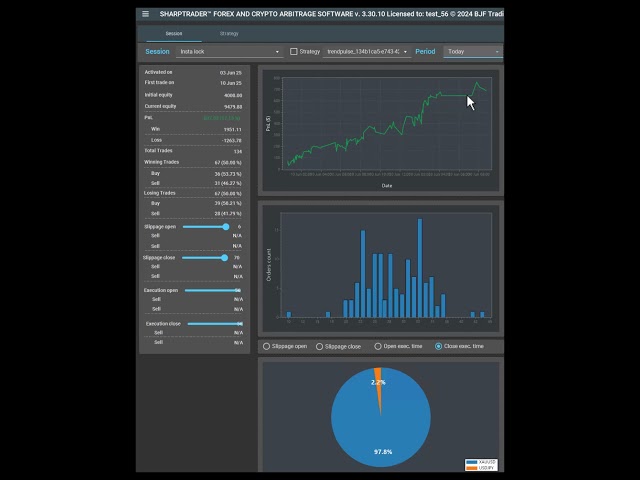Switch to the Strategy tab
Viewport: 640px width, 480px height.
point(229,33)
